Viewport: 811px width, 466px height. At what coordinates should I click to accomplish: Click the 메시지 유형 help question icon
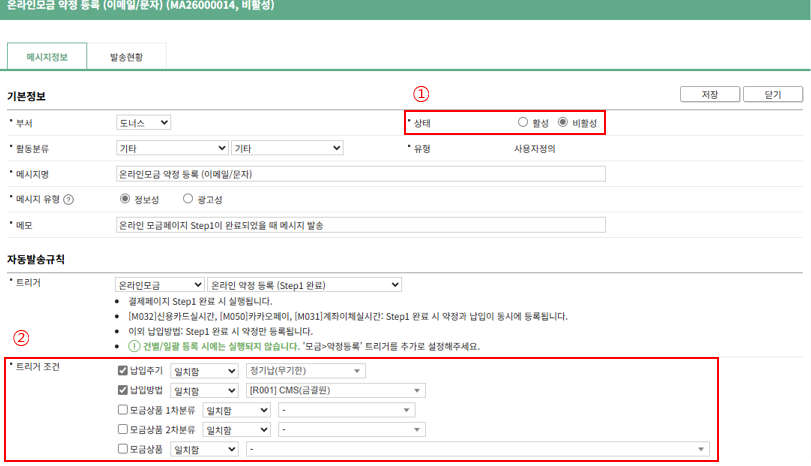tap(68, 200)
